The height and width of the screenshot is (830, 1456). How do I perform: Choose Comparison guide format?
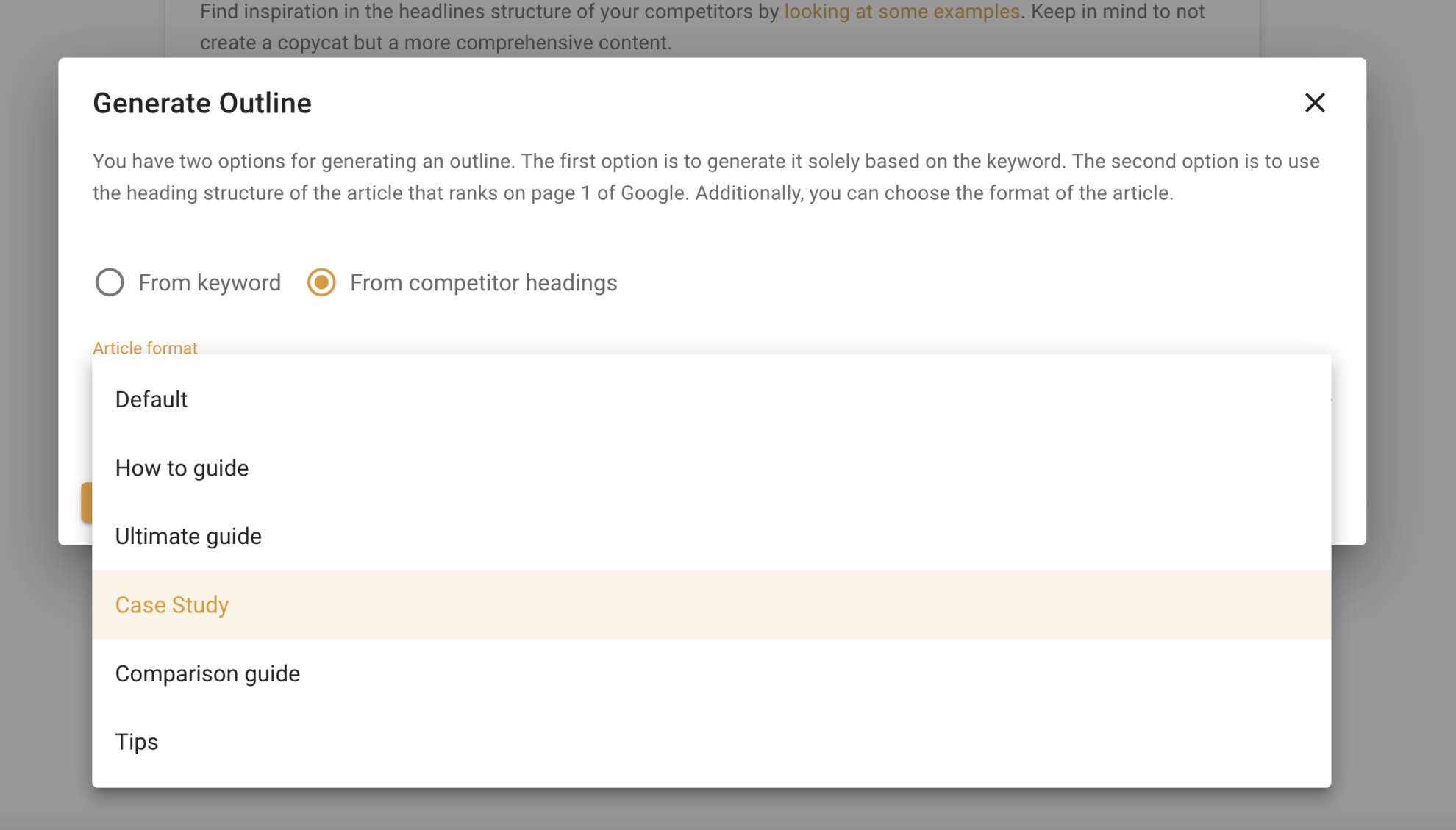[207, 673]
